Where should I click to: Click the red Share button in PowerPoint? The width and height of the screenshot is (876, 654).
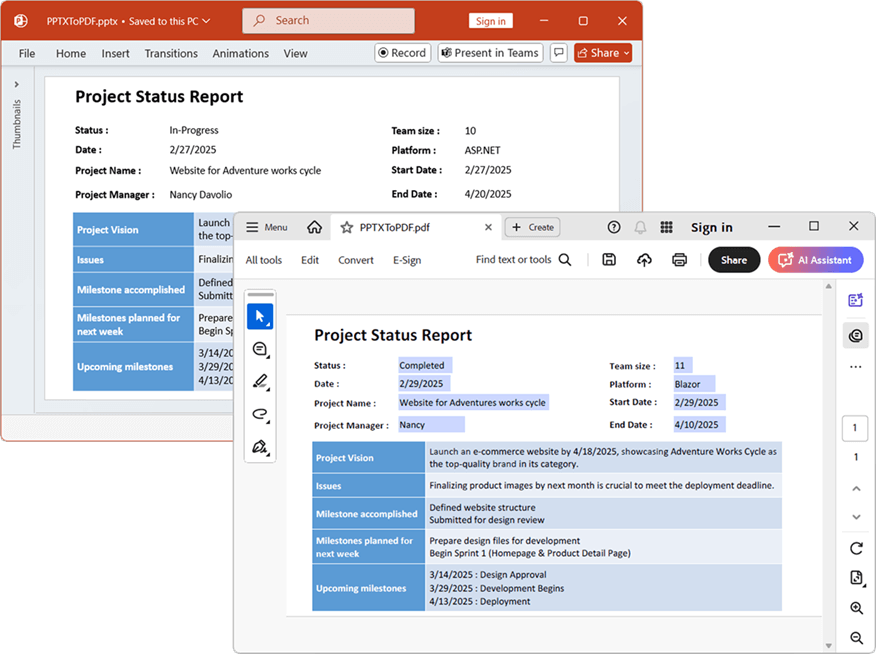tap(603, 53)
